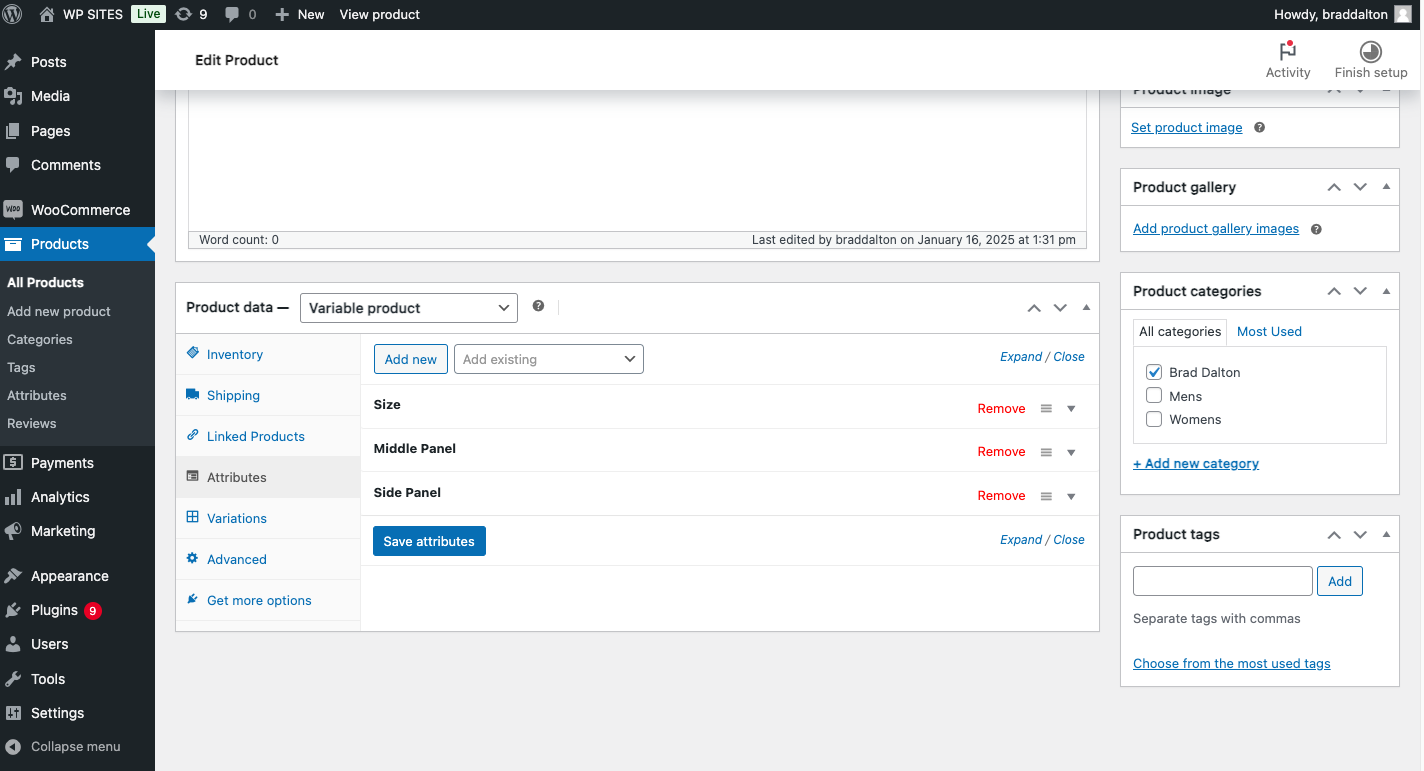
Task: Click the help icon beside product type
Action: [538, 306]
